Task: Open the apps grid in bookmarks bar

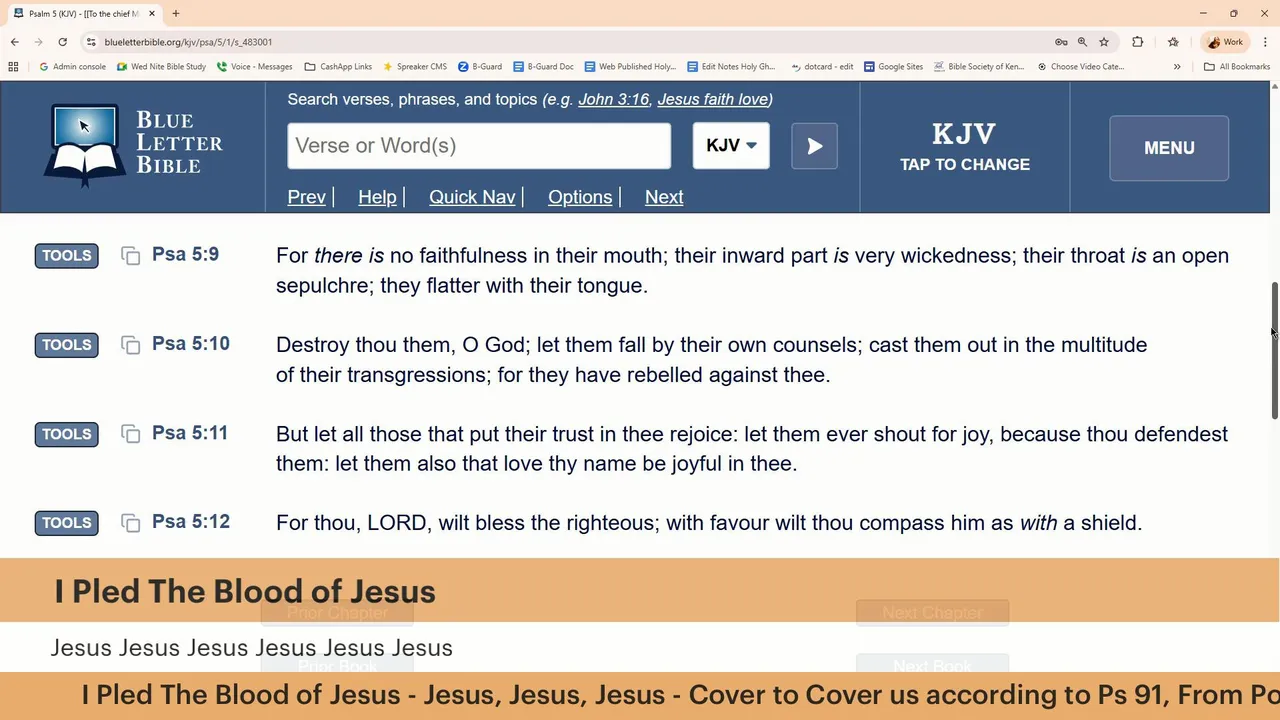Action: tap(13, 67)
